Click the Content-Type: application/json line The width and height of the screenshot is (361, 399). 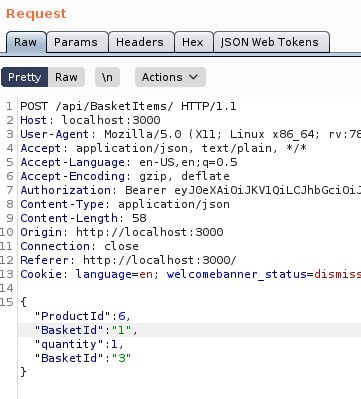(125, 204)
